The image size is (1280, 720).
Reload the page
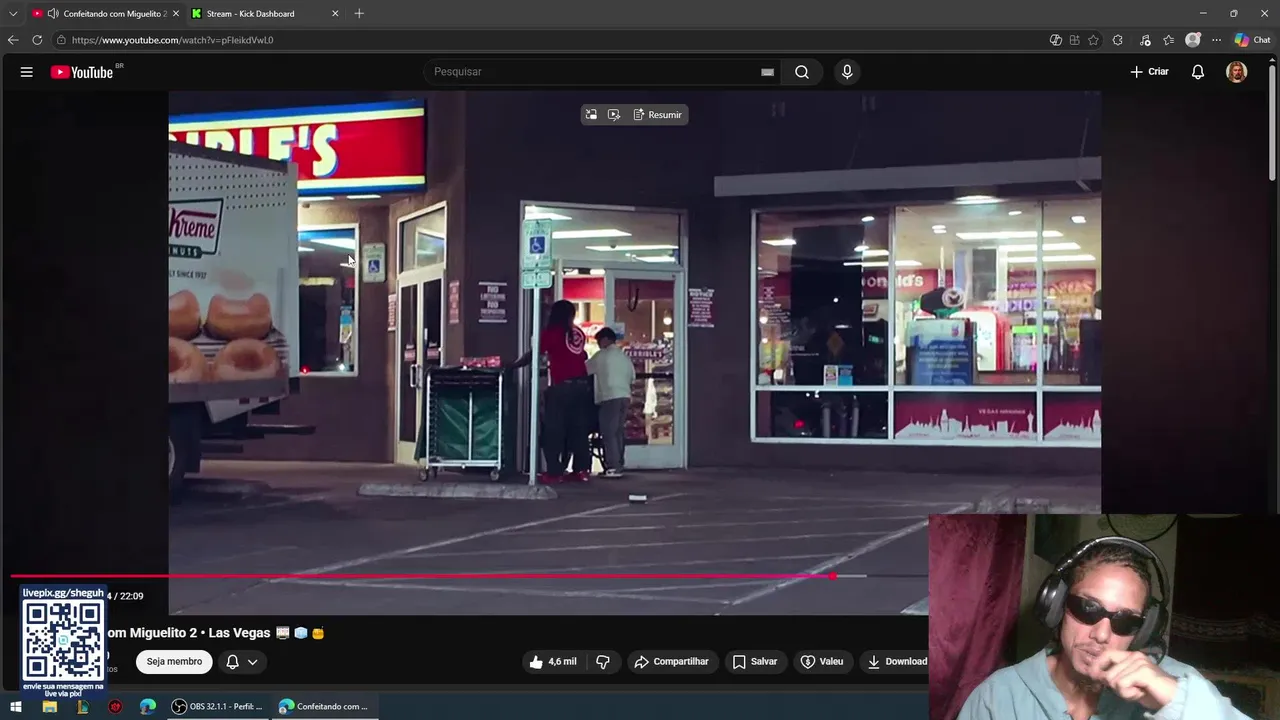coord(37,40)
